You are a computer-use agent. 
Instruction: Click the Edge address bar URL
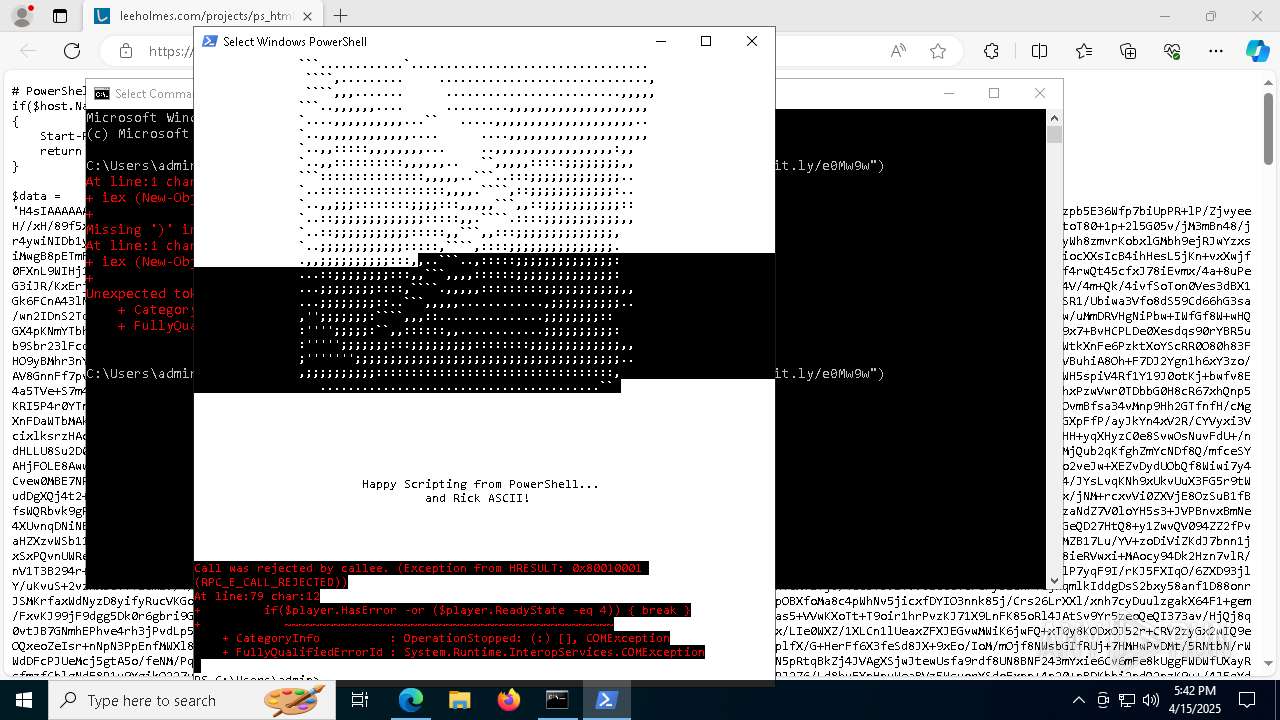[170, 51]
